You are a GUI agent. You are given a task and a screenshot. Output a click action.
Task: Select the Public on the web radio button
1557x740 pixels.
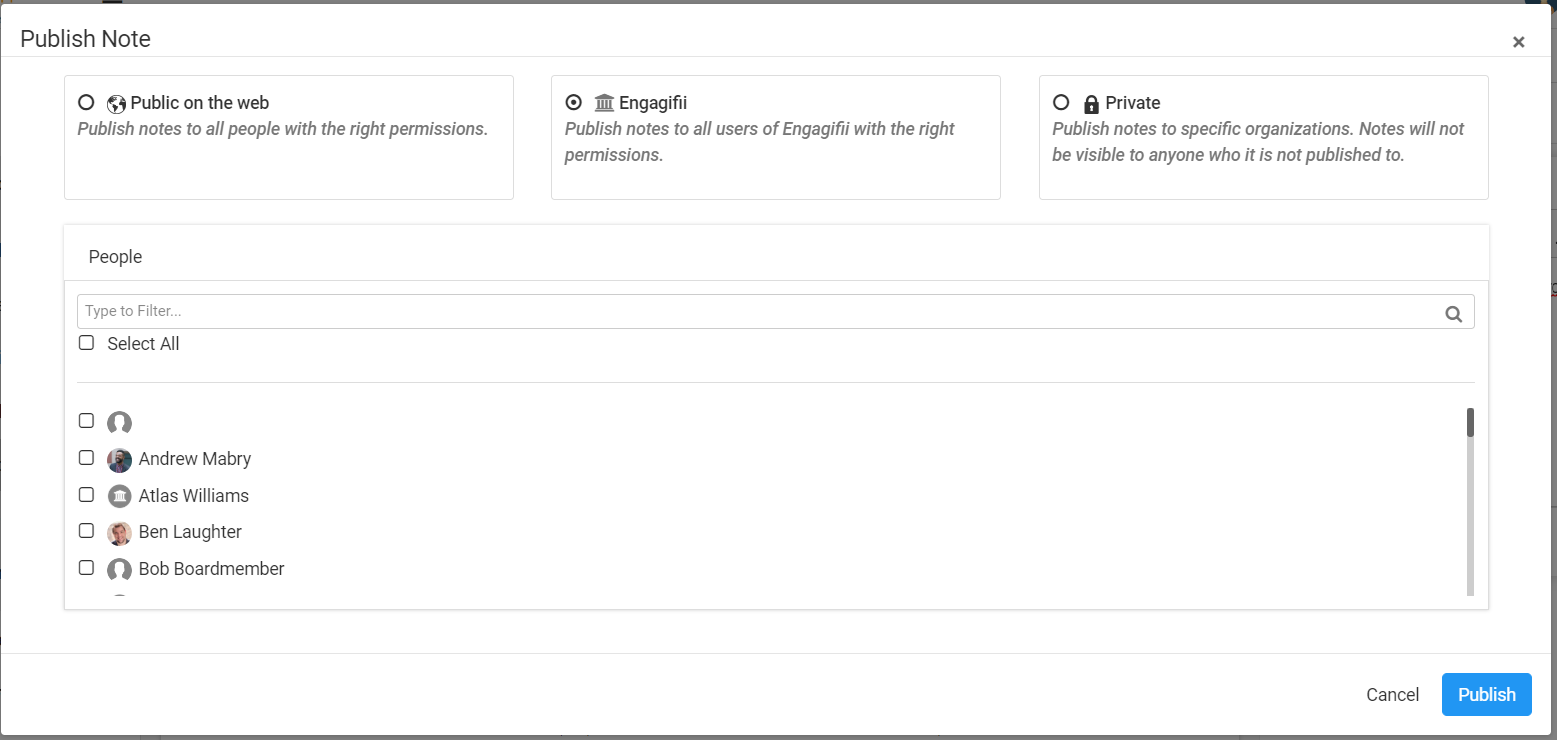[x=86, y=102]
